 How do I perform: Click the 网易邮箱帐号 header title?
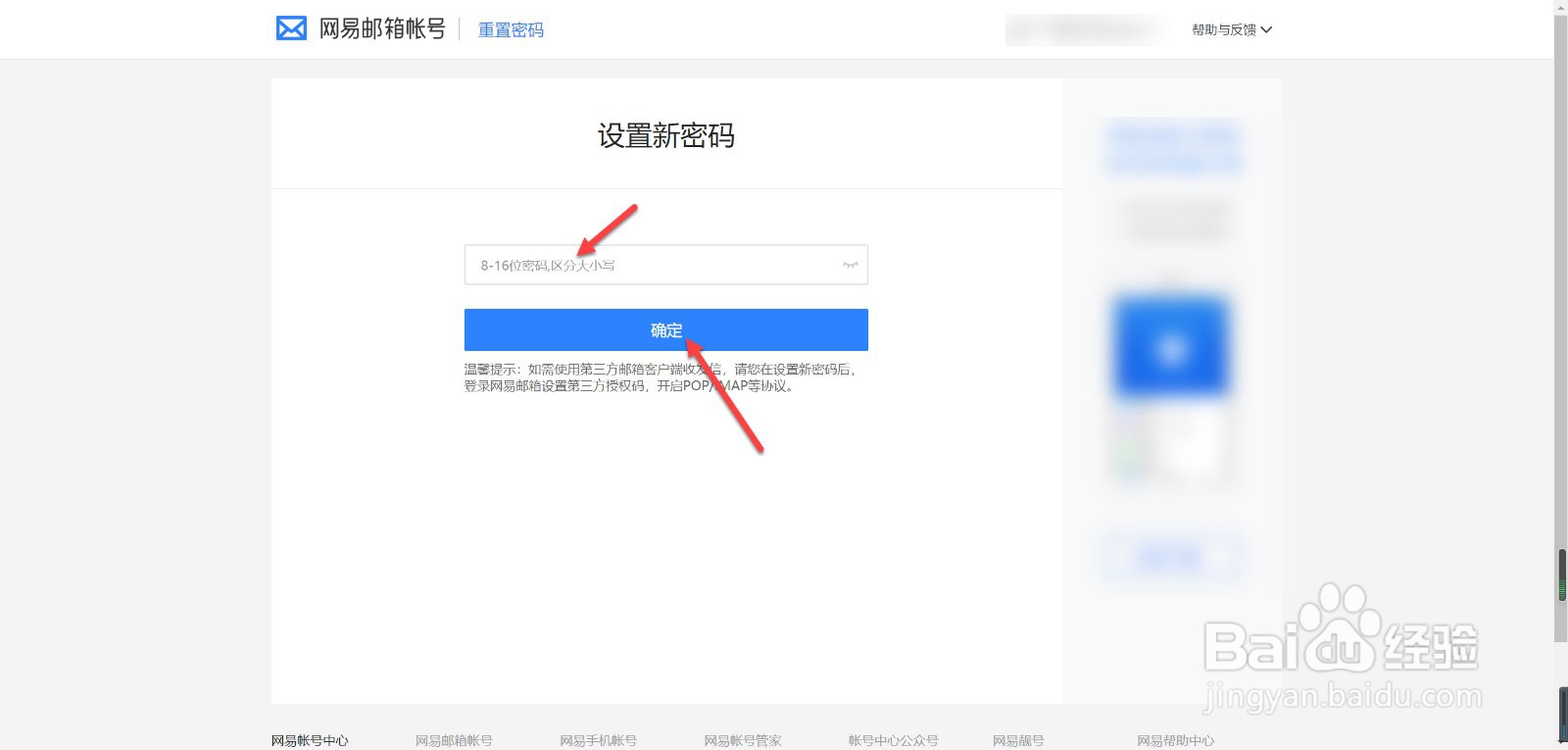tap(382, 28)
